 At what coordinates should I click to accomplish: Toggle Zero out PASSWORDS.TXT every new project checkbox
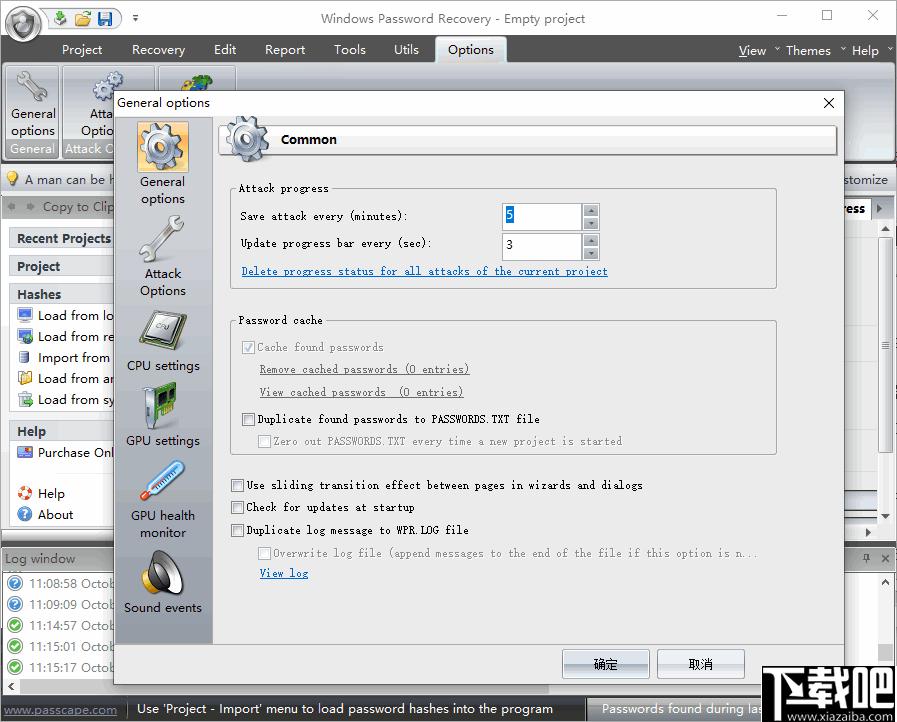click(x=264, y=442)
